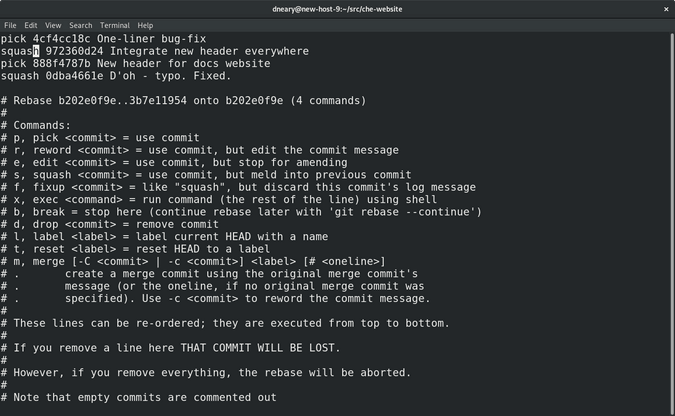This screenshot has height=416, width=675.
Task: Click the "Integrate new header everywhere" message
Action: coord(209,51)
